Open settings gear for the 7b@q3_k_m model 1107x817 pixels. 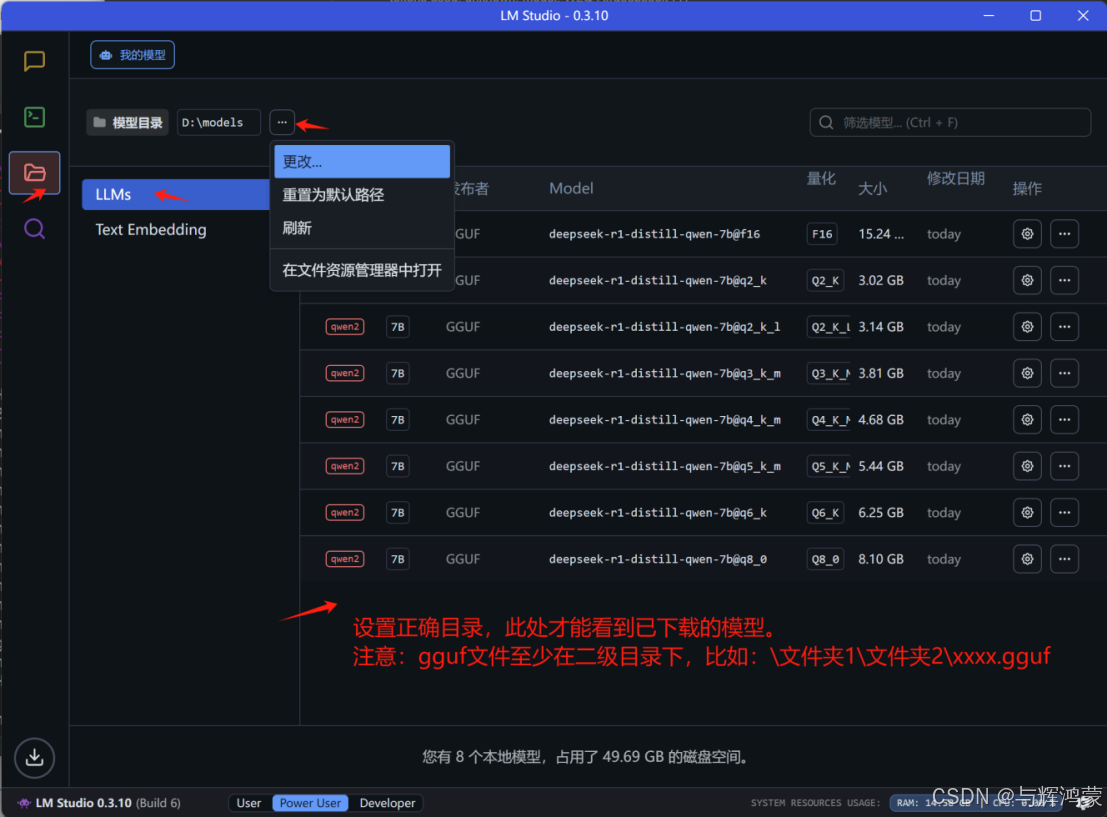click(1027, 374)
